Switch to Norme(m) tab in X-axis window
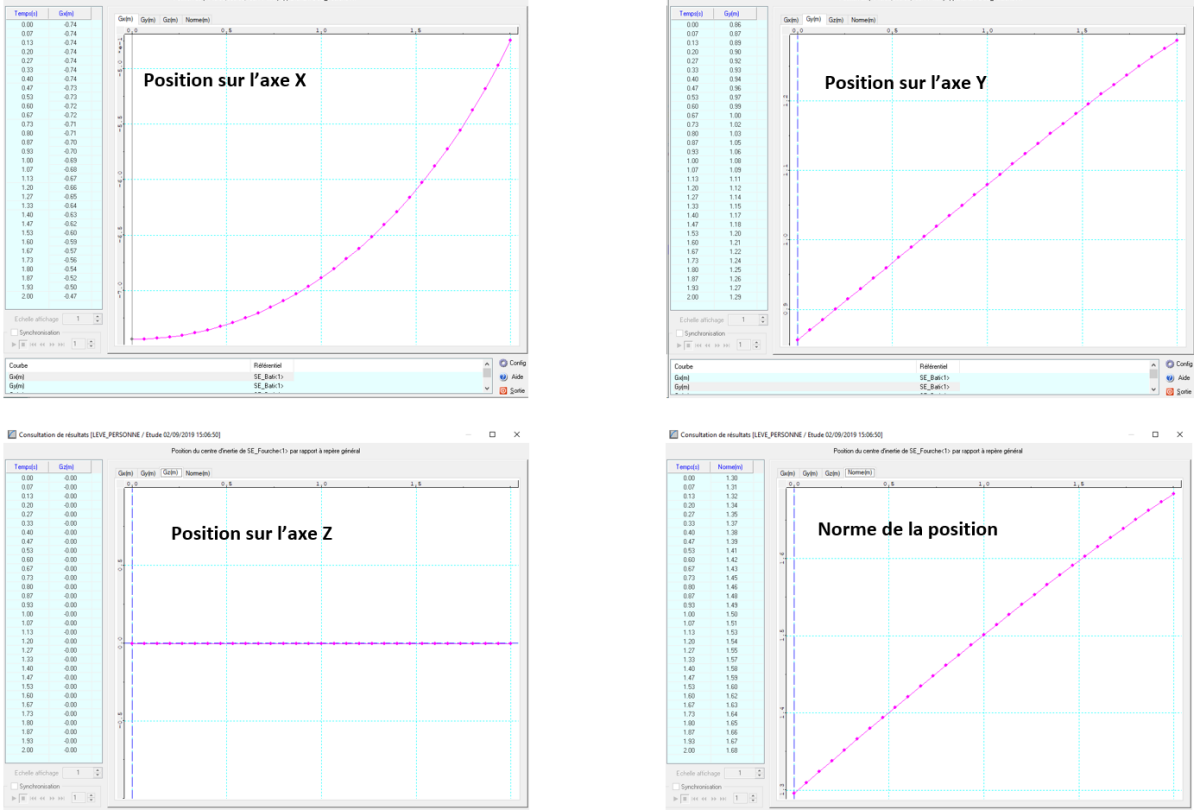 pyautogui.click(x=197, y=19)
